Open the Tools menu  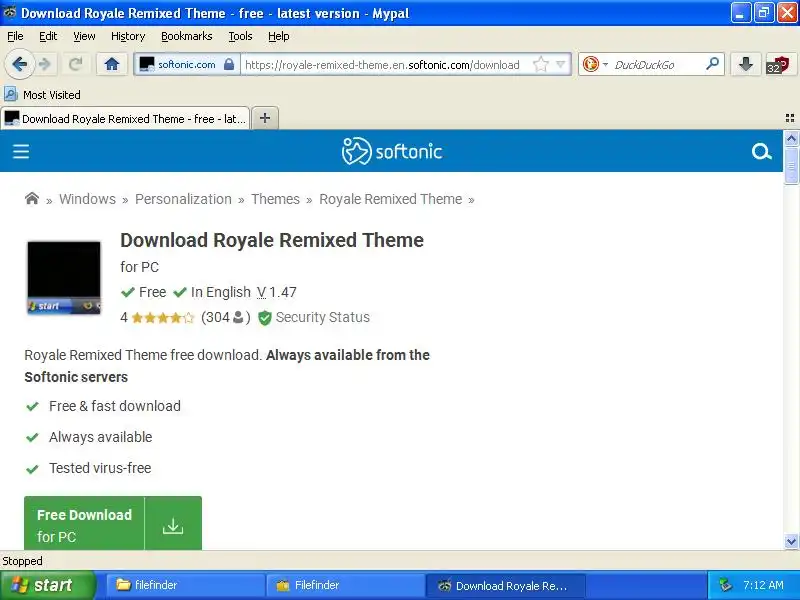(240, 36)
